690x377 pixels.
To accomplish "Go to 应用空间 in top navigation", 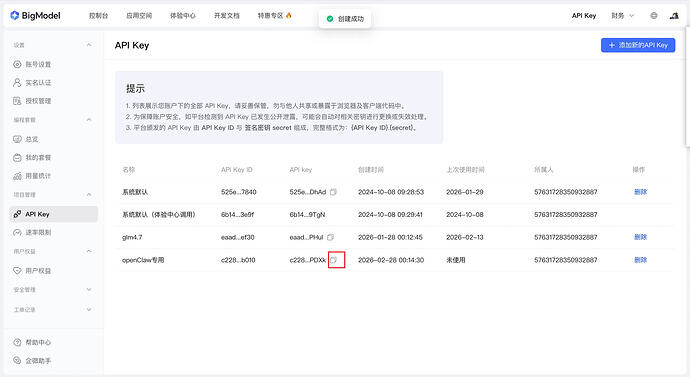I will point(139,15).
